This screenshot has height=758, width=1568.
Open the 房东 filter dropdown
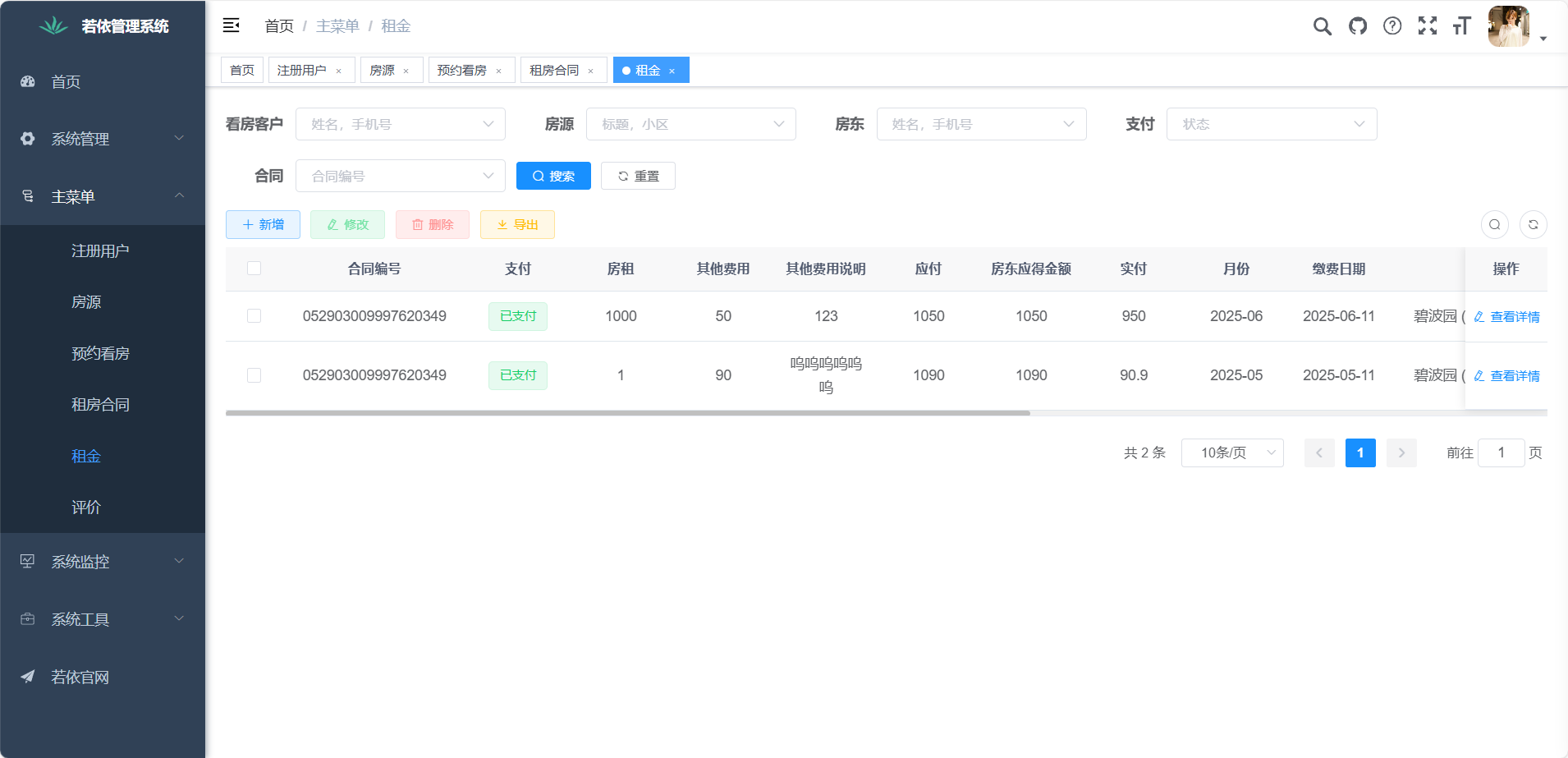[x=982, y=124]
